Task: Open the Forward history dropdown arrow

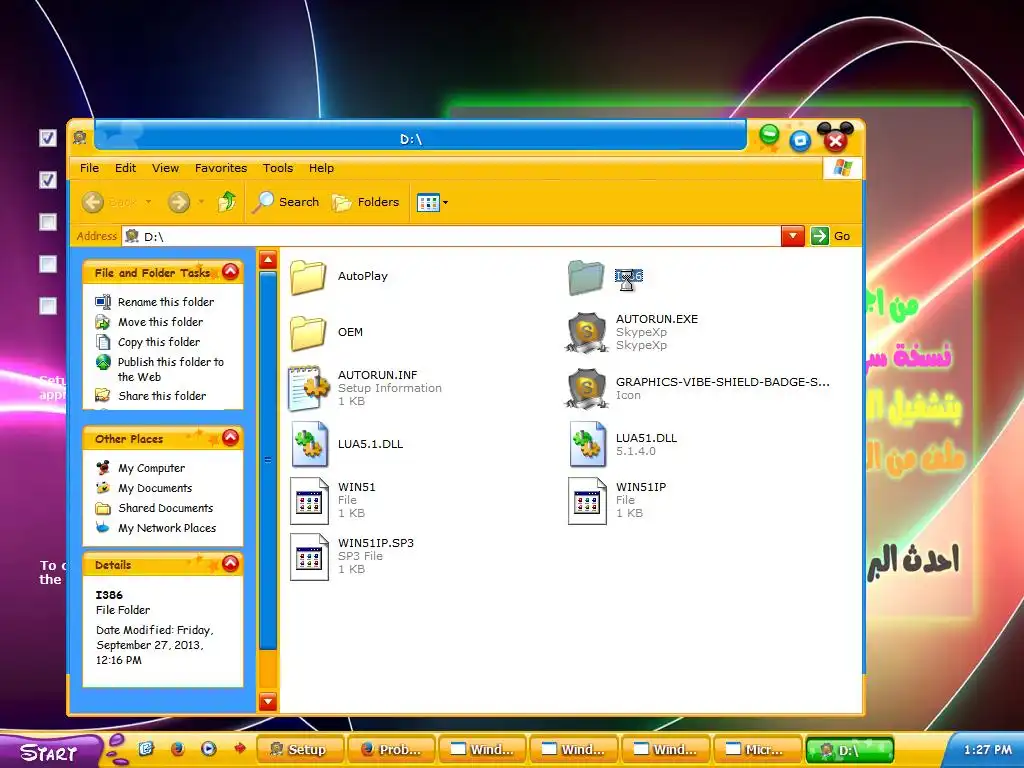Action: point(201,202)
